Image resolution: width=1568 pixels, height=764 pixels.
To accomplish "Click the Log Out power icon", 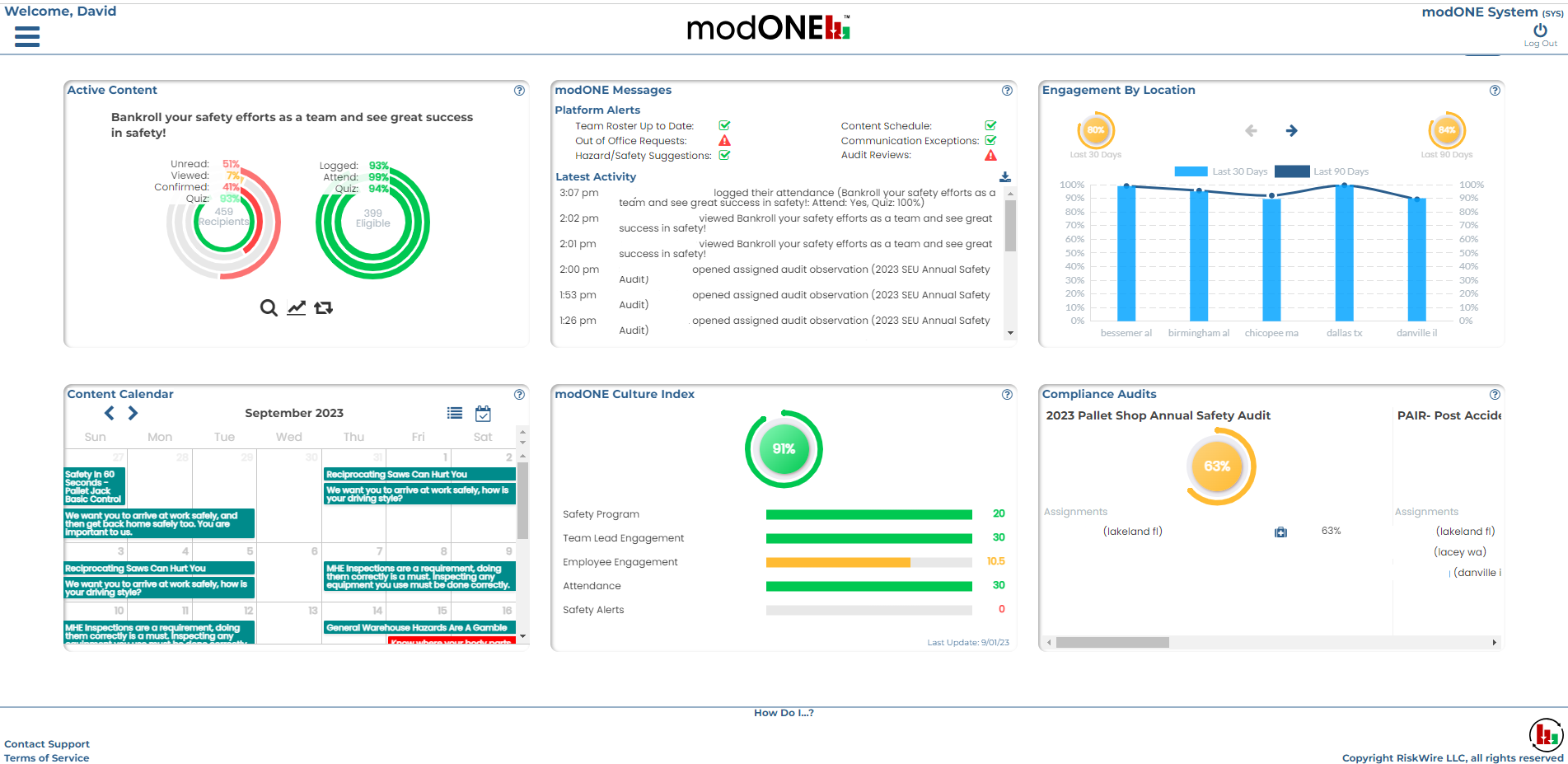I will (x=1540, y=30).
